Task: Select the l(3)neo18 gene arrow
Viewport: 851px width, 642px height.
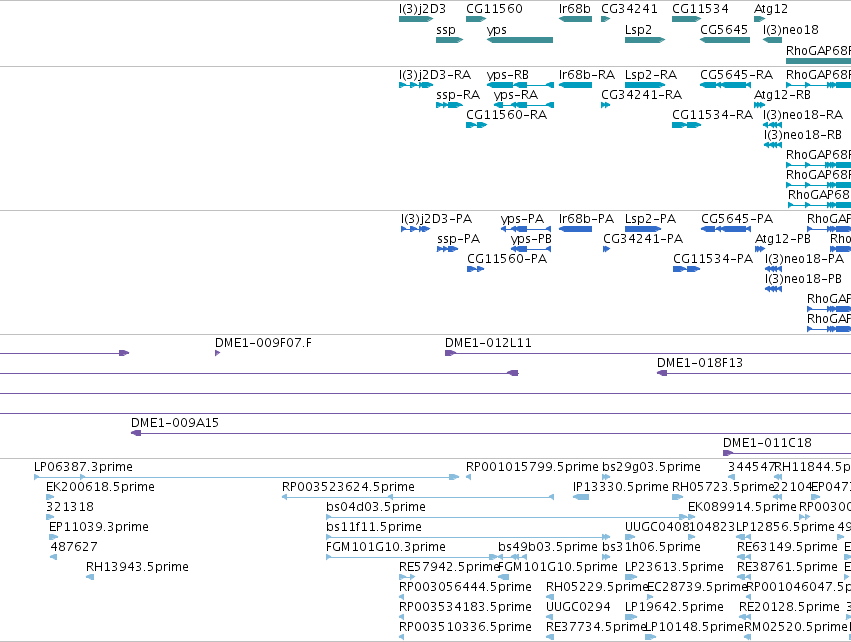Action: (x=772, y=40)
